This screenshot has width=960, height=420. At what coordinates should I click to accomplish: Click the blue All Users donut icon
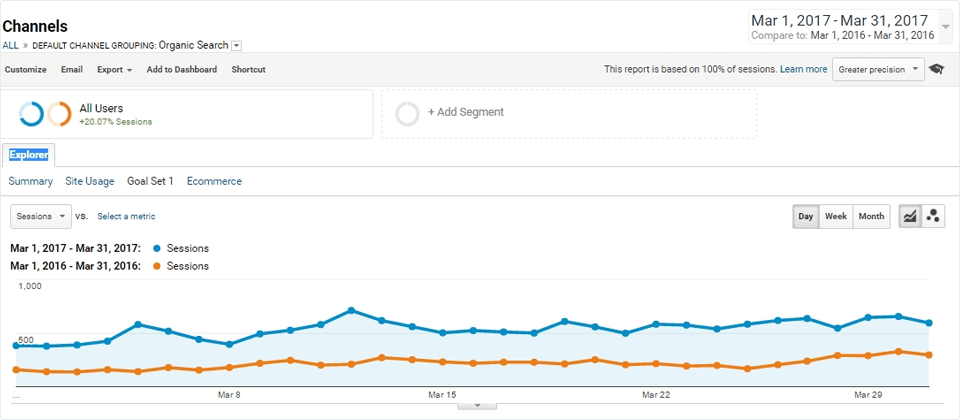31,114
